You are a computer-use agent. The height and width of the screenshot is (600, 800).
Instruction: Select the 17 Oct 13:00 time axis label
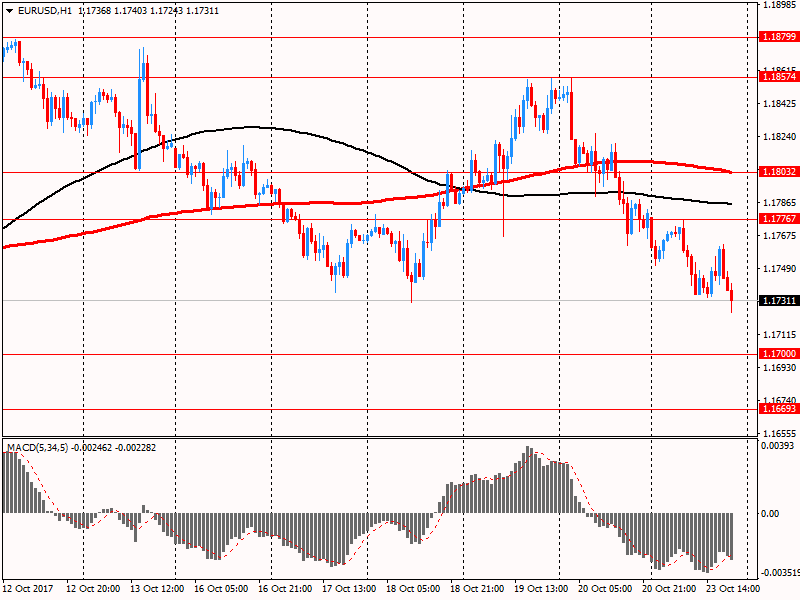[x=349, y=588]
